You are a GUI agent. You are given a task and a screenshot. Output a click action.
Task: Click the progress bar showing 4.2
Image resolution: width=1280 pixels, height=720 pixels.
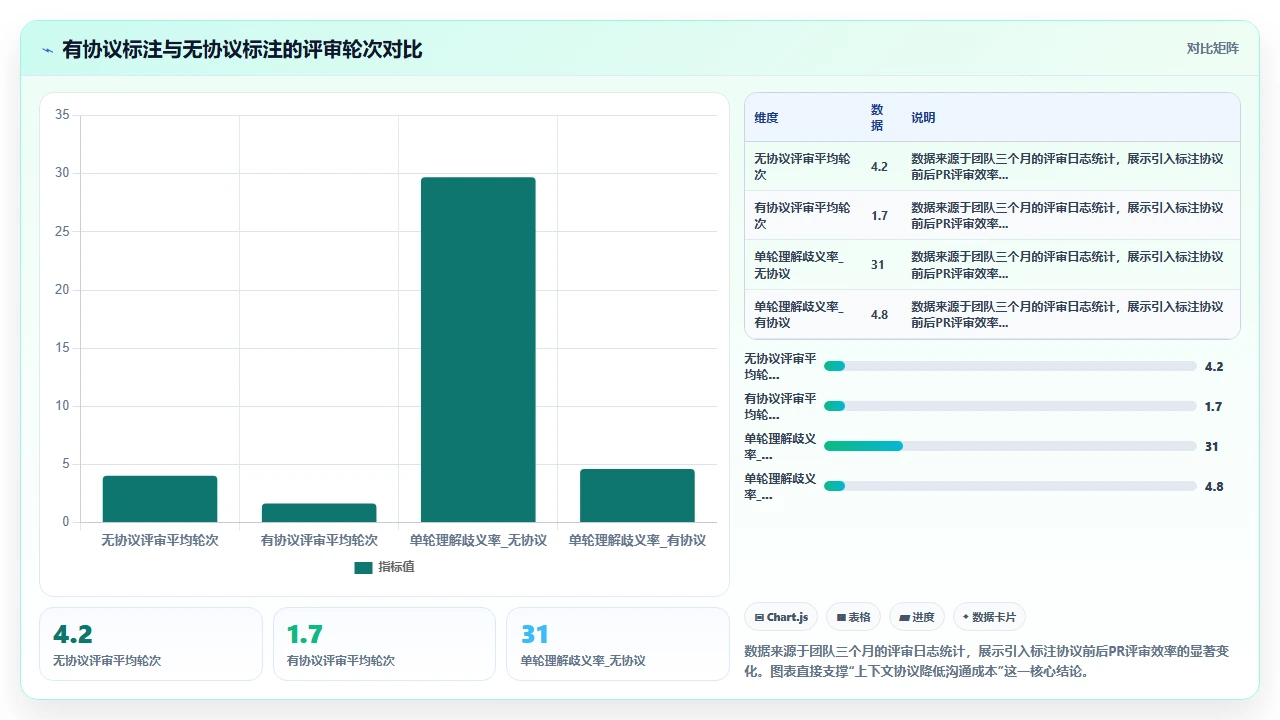coord(1010,366)
